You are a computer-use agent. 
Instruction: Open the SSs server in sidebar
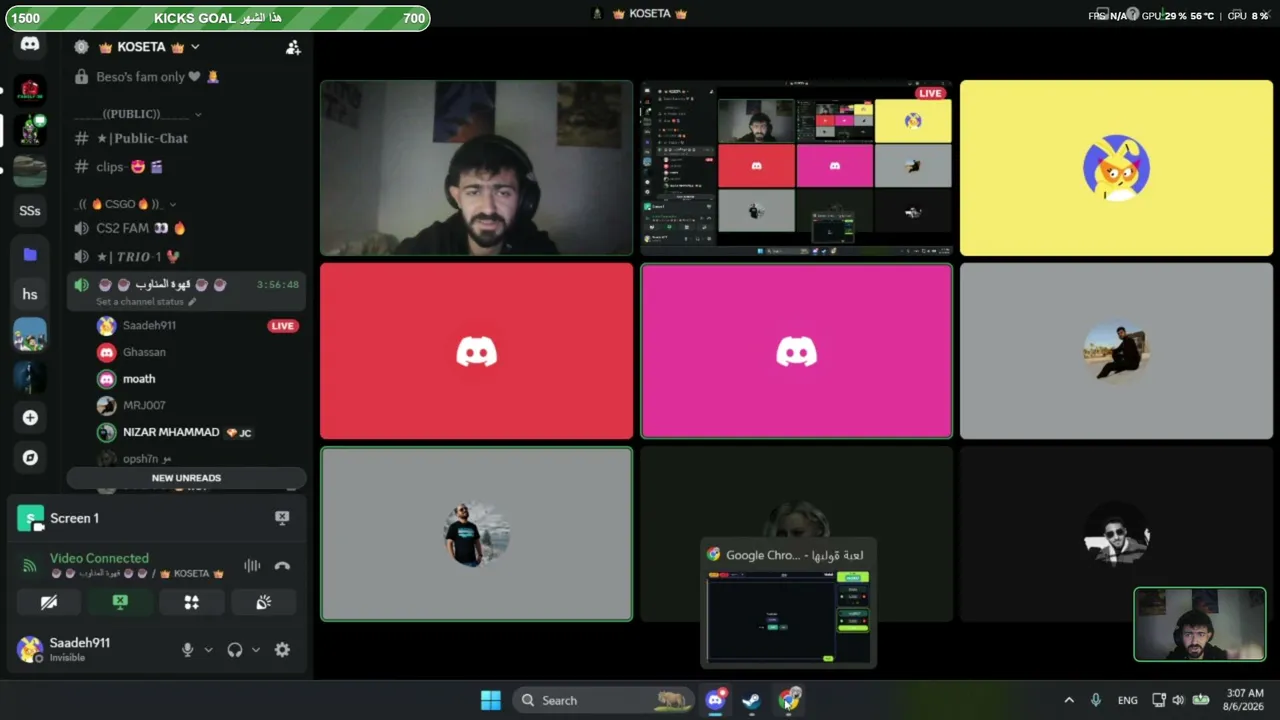[30, 211]
